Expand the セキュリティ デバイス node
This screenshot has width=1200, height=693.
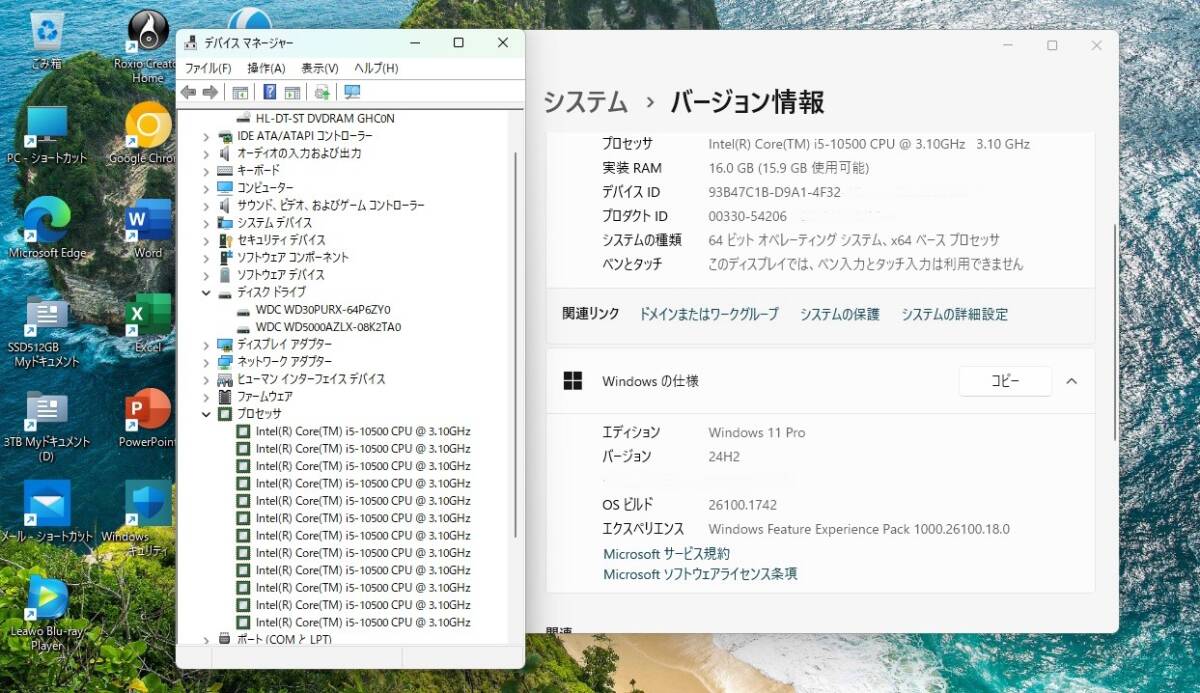(206, 240)
